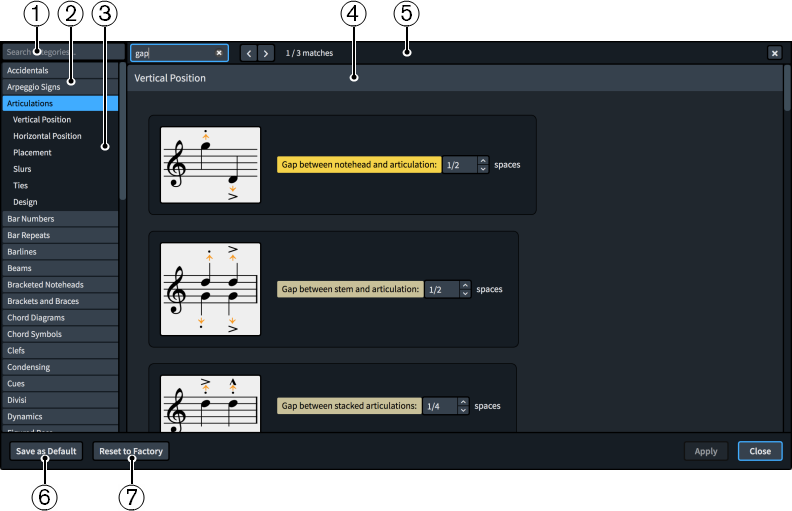Click the stem articulation gap preview image
The width and height of the screenshot is (792, 511).
[x=211, y=289]
